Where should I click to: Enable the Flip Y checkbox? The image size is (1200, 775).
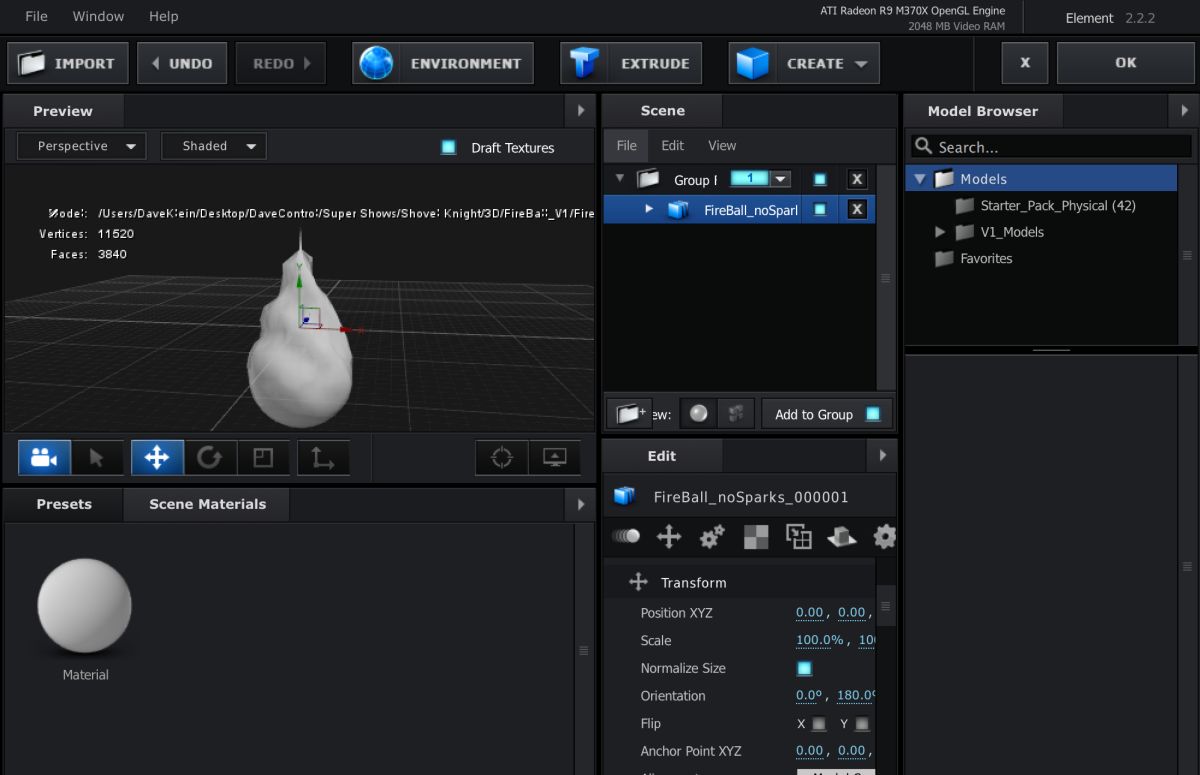click(862, 724)
